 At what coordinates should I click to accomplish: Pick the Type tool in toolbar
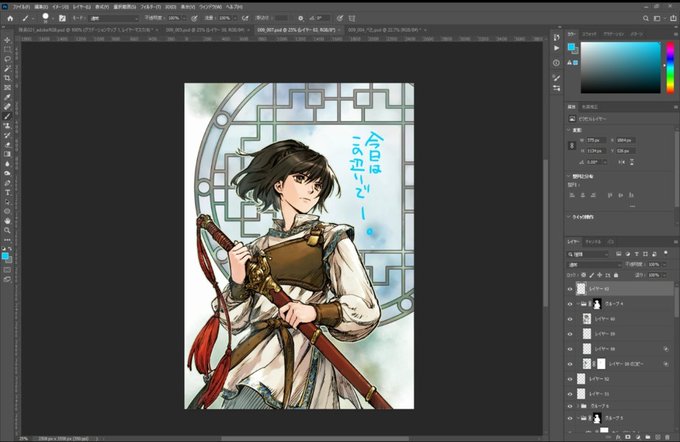(7, 192)
